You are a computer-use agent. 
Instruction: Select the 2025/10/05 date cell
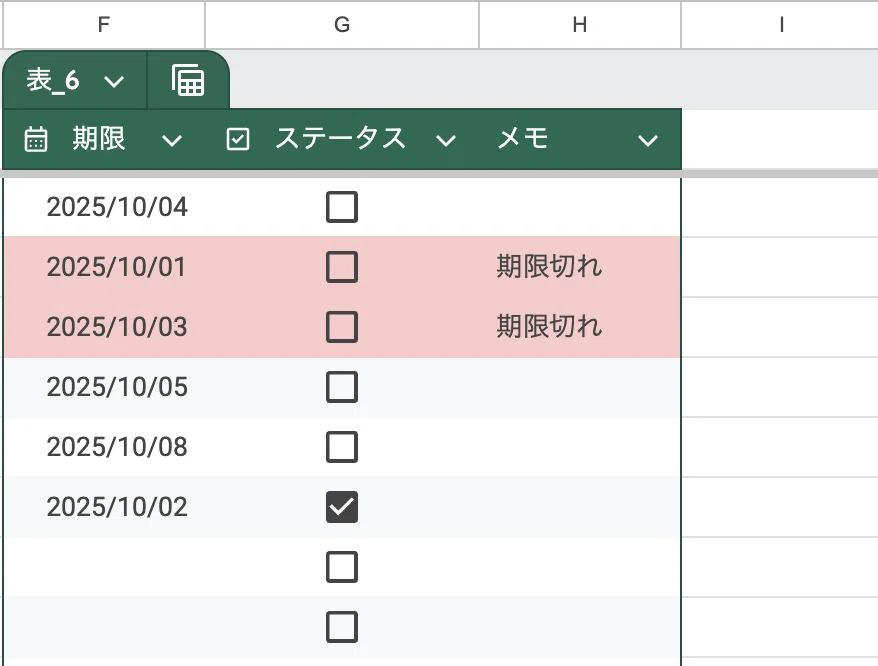pyautogui.click(x=105, y=387)
